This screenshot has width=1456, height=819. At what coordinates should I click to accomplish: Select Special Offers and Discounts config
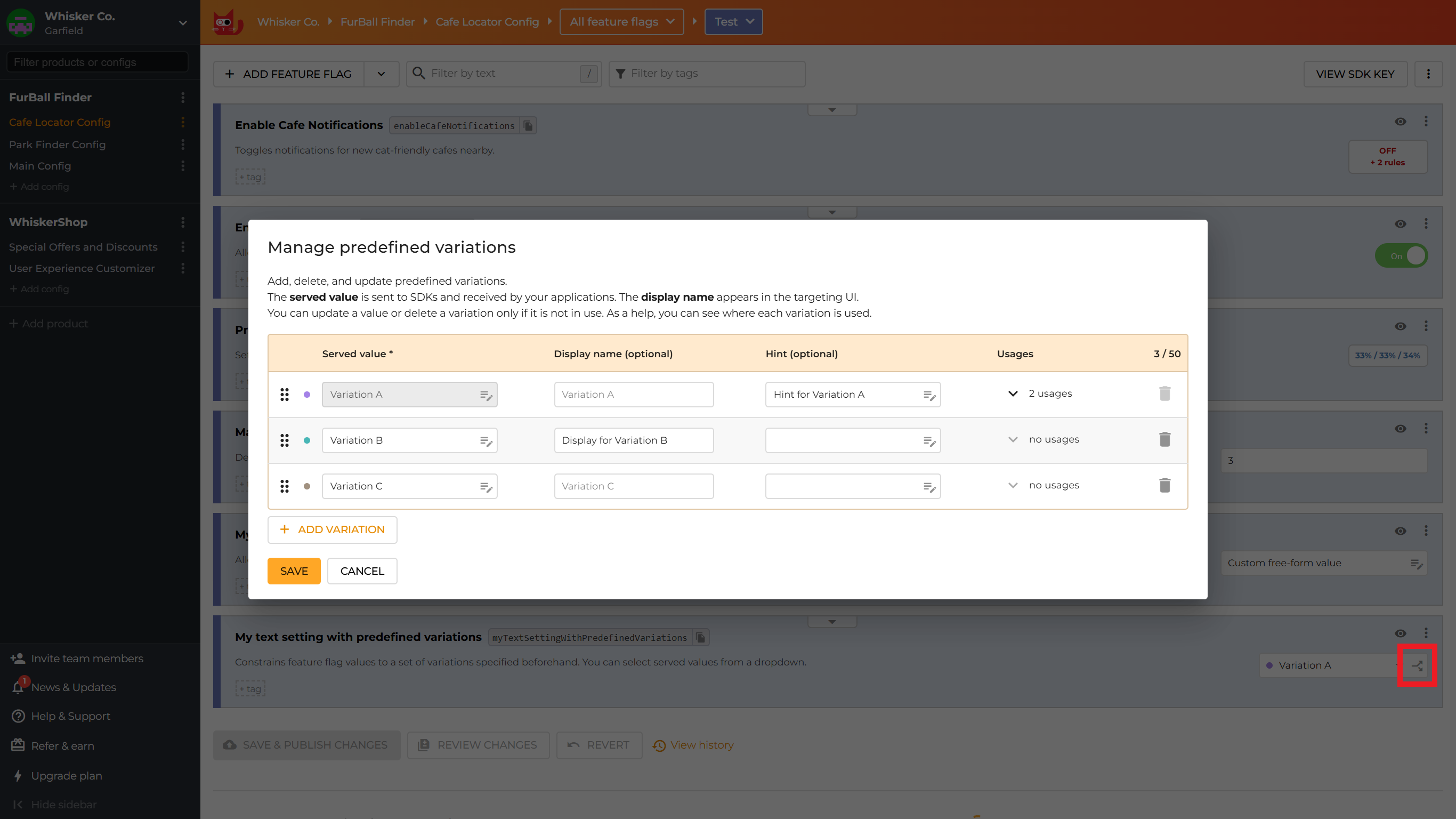click(83, 246)
